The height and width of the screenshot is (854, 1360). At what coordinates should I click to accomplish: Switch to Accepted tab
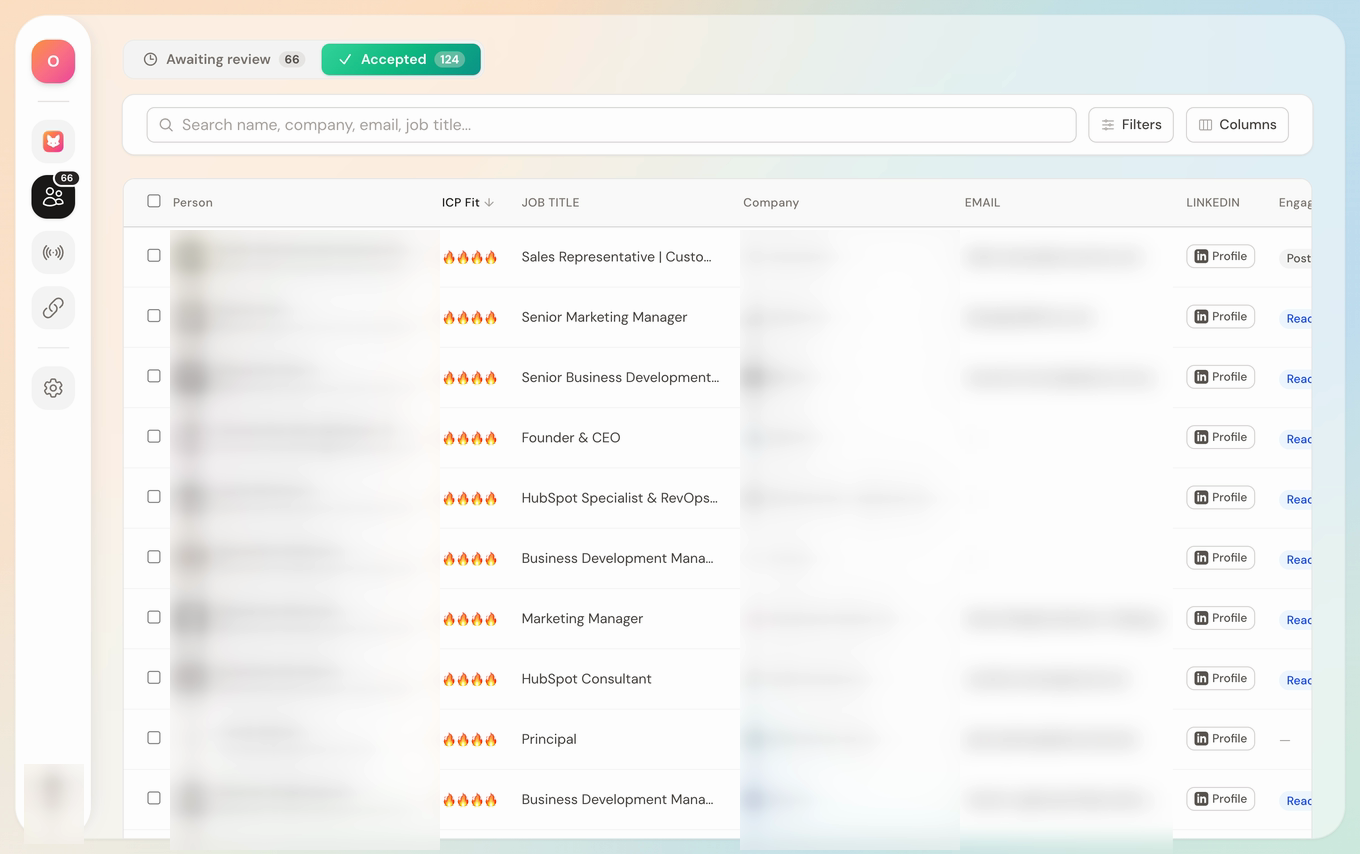401,60
